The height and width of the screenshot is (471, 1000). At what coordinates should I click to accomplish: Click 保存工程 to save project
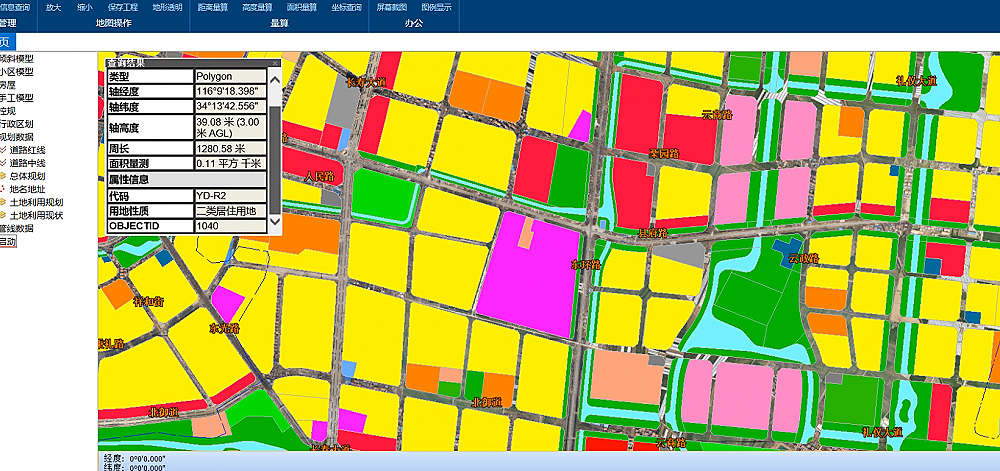(122, 7)
